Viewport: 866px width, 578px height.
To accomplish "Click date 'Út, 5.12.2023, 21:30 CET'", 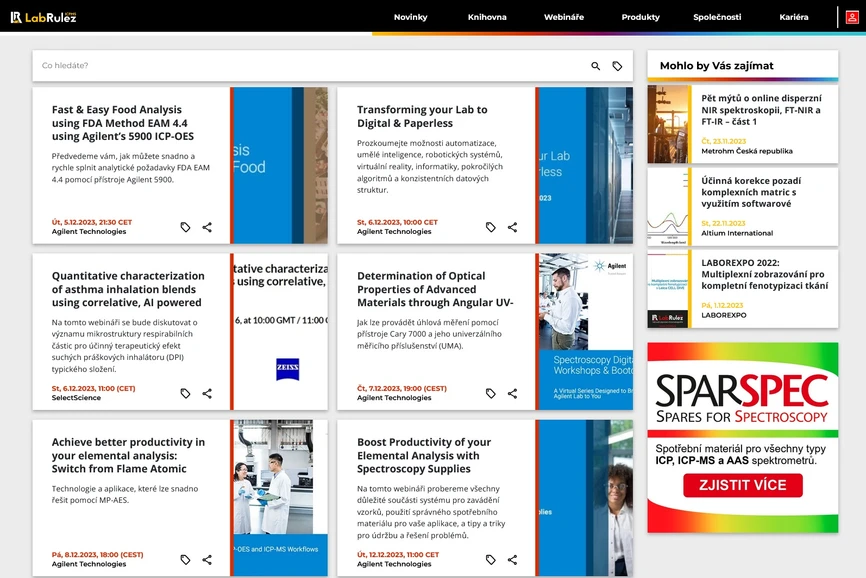I will 92,222.
